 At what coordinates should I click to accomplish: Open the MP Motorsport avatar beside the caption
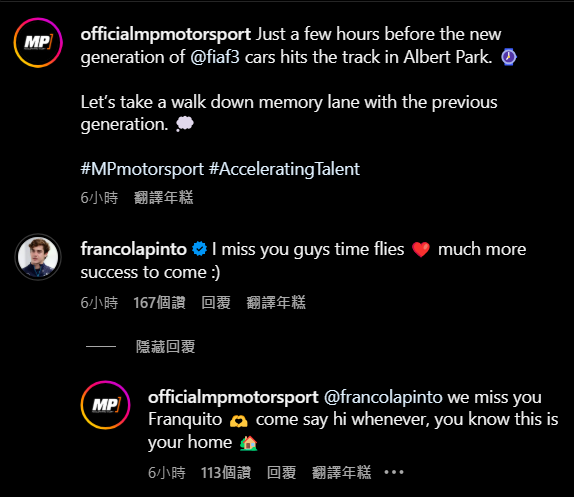38,43
